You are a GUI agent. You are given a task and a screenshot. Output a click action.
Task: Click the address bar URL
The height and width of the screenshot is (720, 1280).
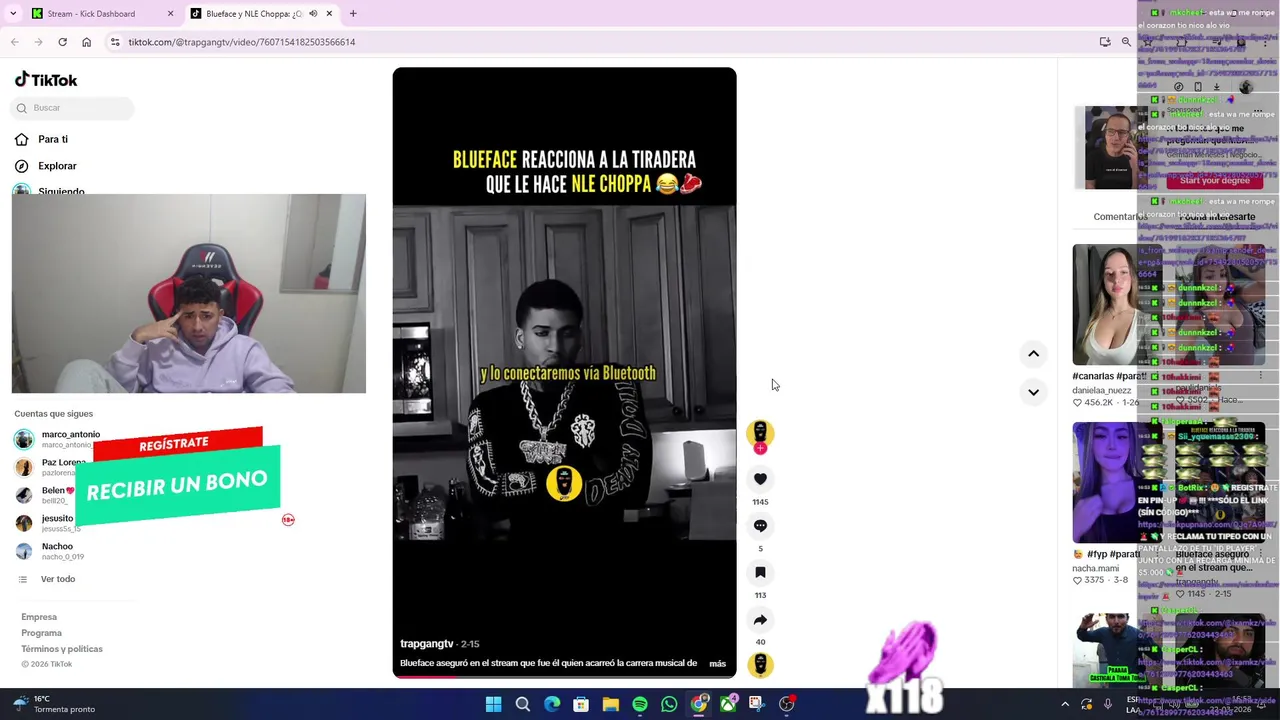pos(242,42)
